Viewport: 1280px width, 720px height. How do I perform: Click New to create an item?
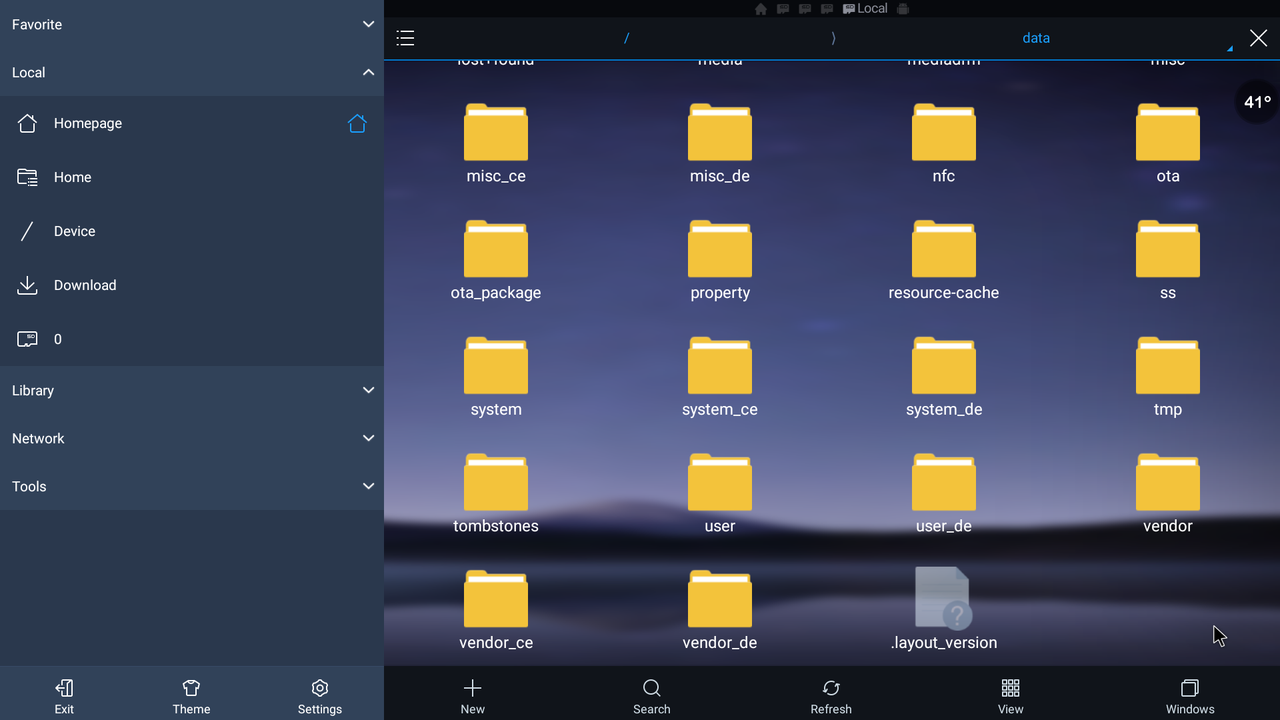473,696
